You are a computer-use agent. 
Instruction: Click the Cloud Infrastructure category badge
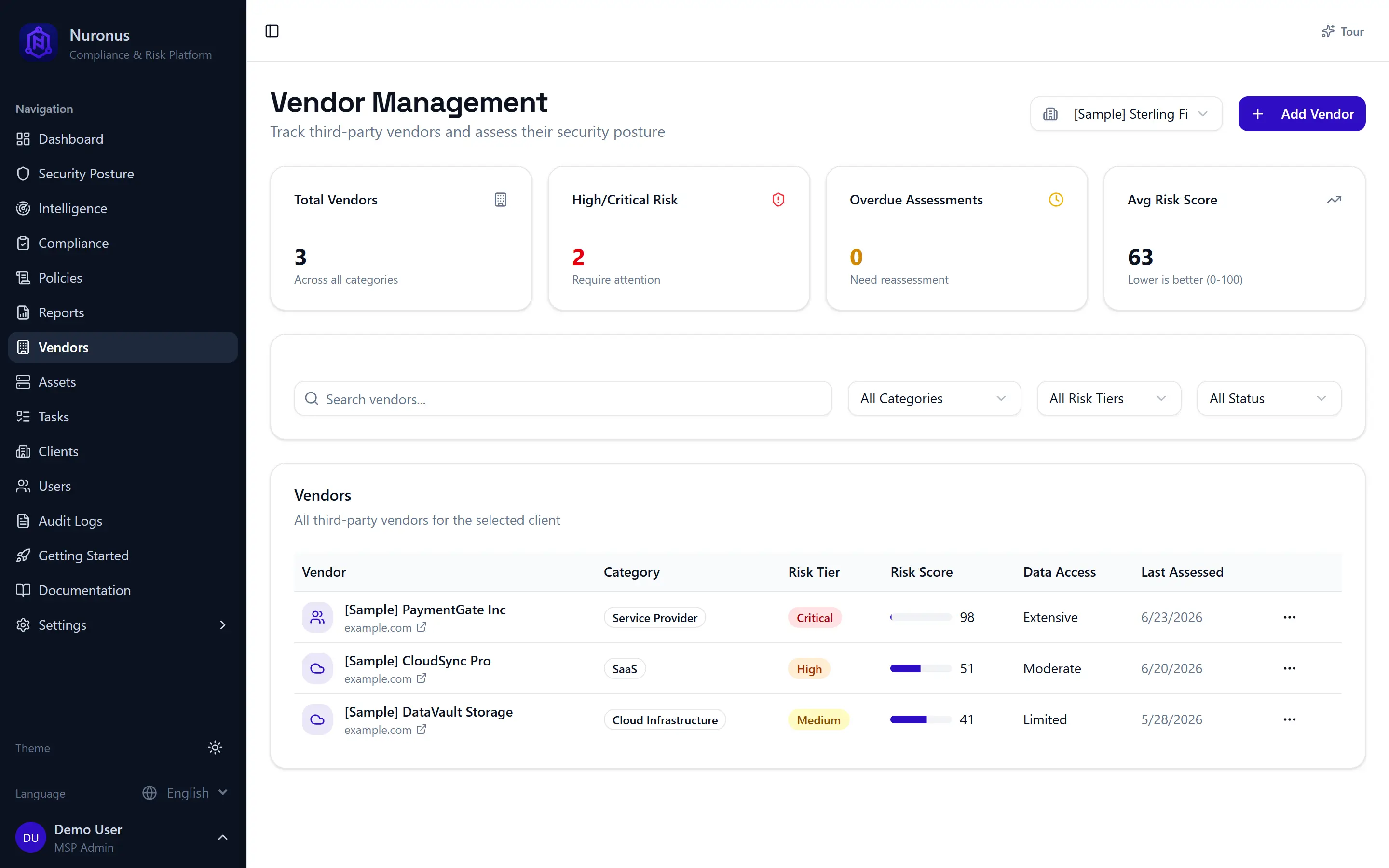pos(665,720)
